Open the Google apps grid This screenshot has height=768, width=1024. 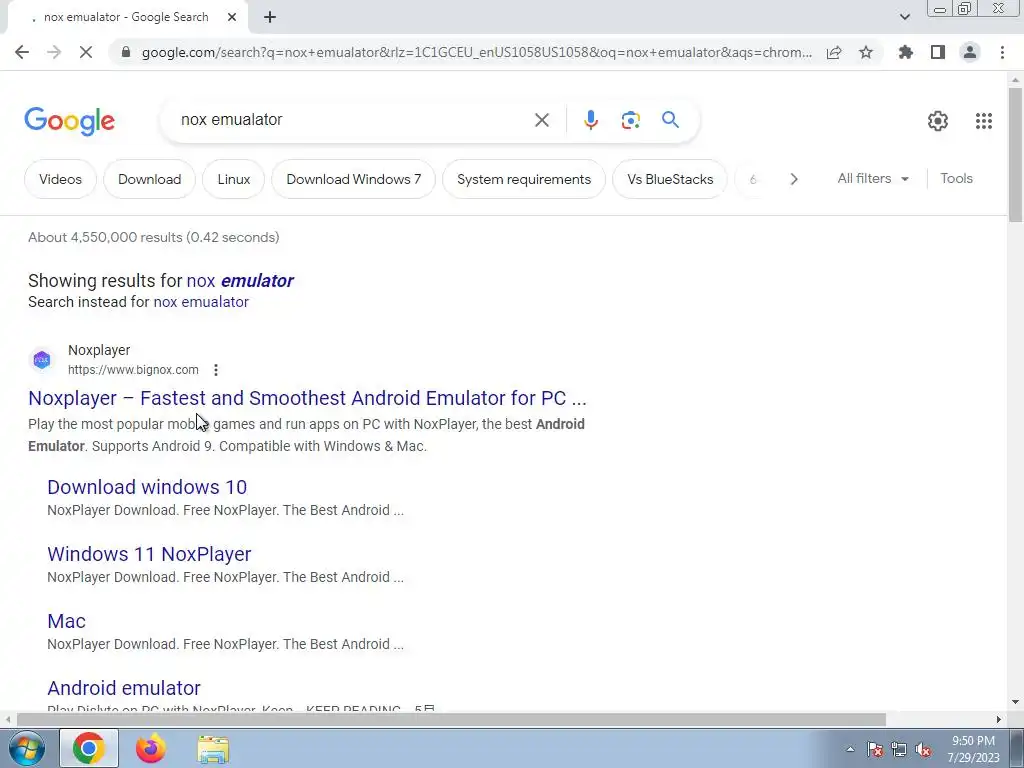point(984,120)
